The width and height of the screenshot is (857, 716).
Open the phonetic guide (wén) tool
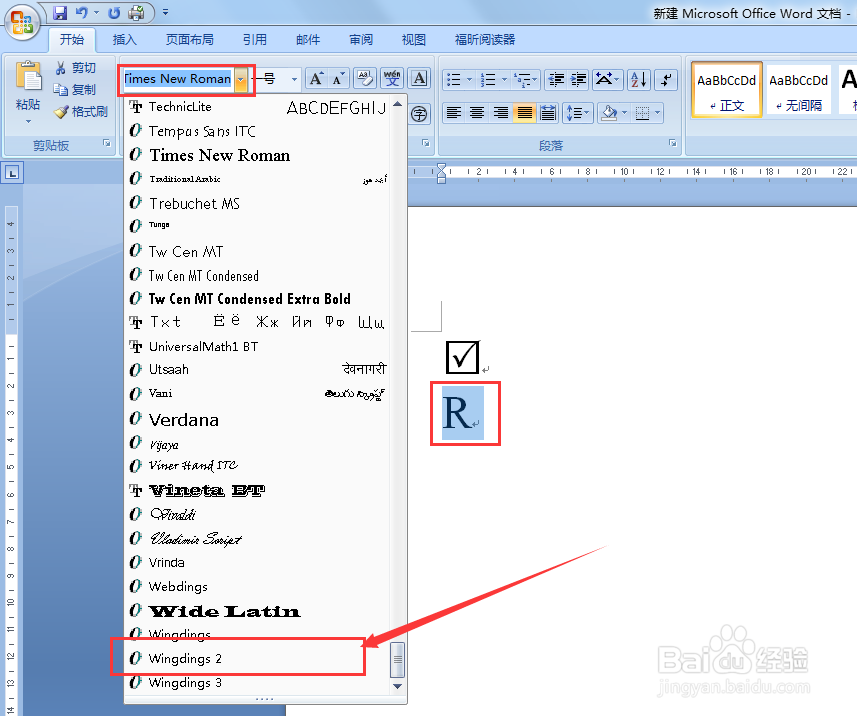tap(392, 79)
